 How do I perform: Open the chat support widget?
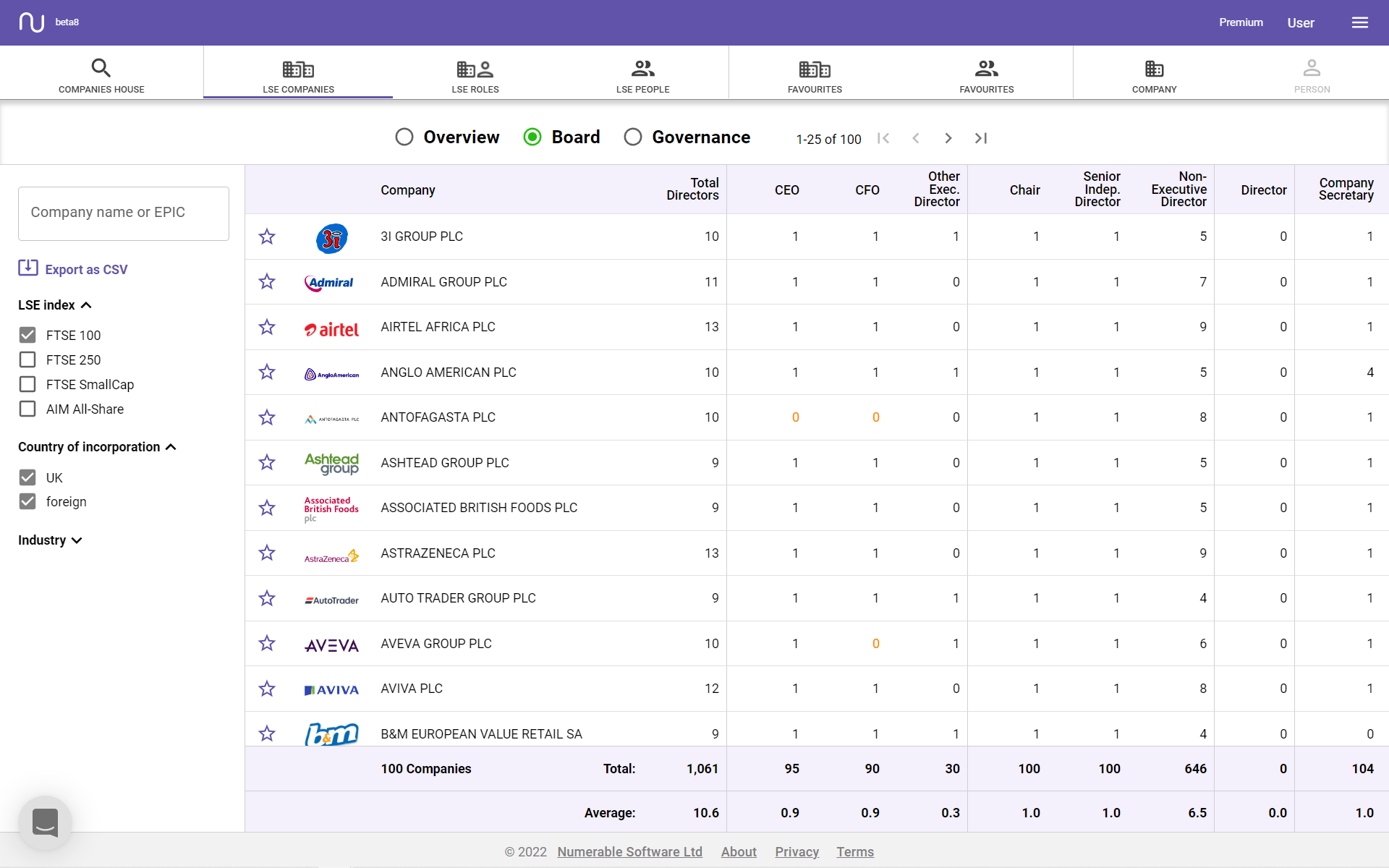[x=45, y=822]
